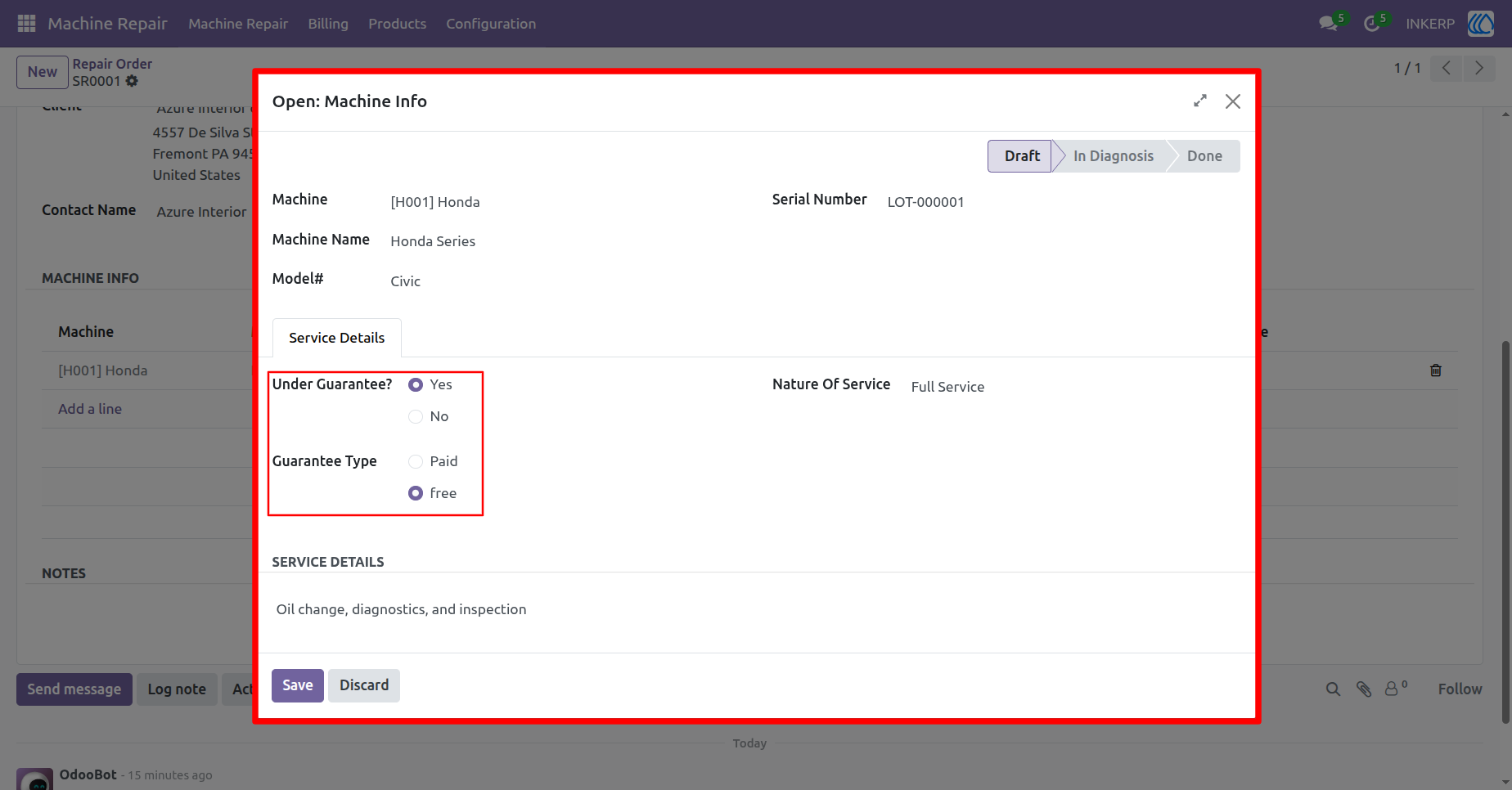Viewport: 1512px width, 790px height.
Task: Switch to the Service Details tab
Action: [336, 338]
